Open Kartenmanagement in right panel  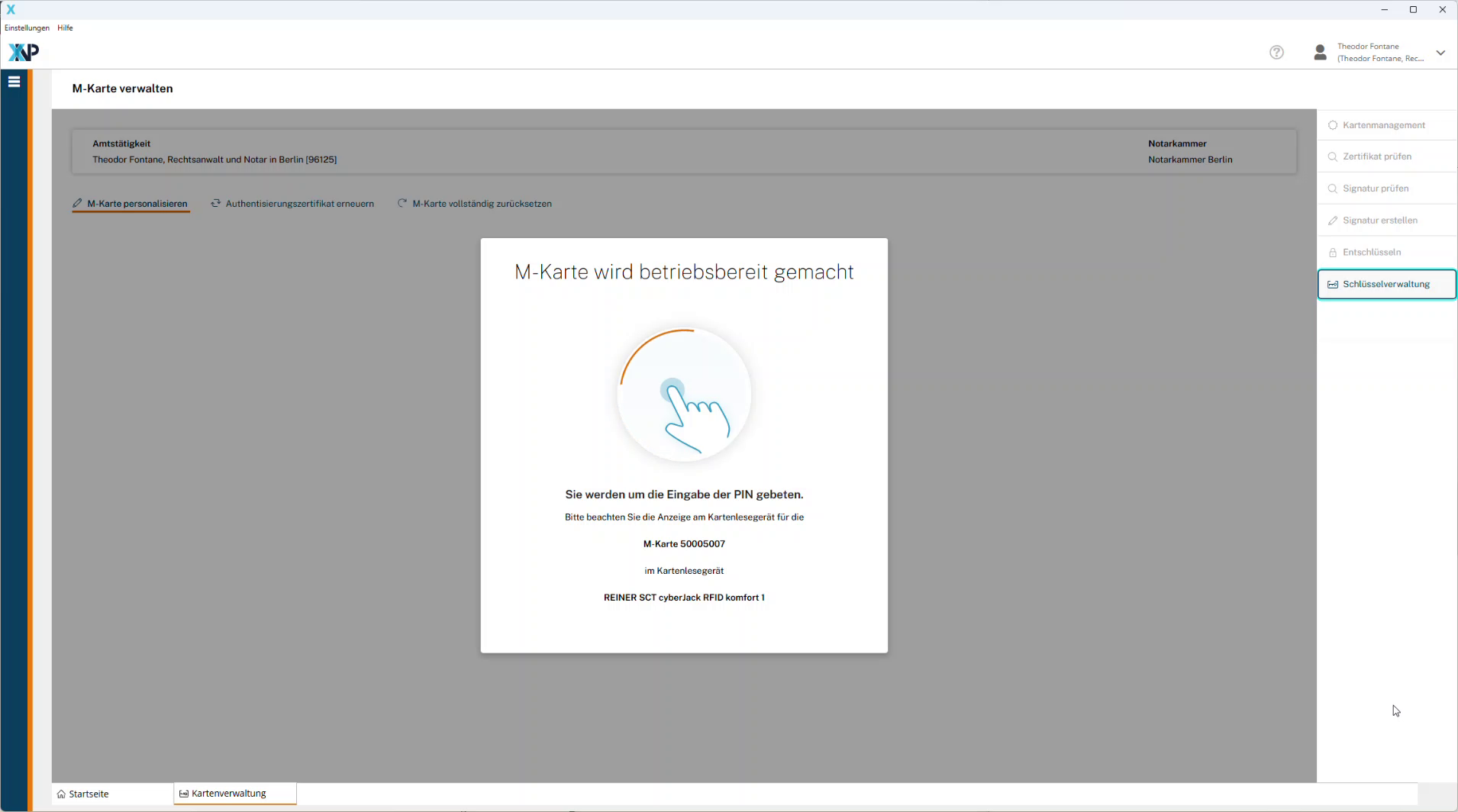click(1383, 125)
